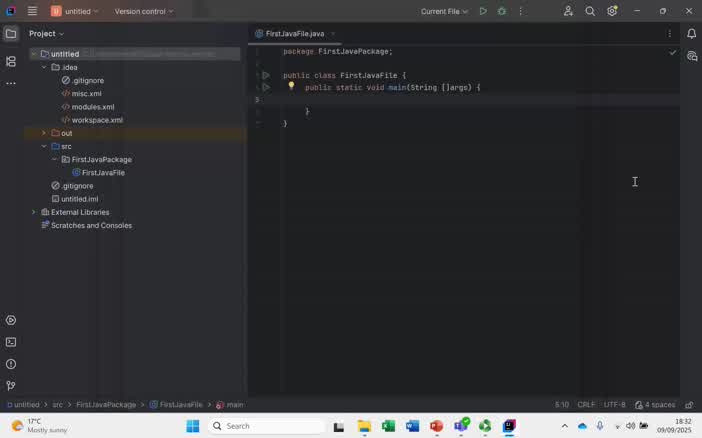
Task: Run the current file with green play
Action: (483, 11)
